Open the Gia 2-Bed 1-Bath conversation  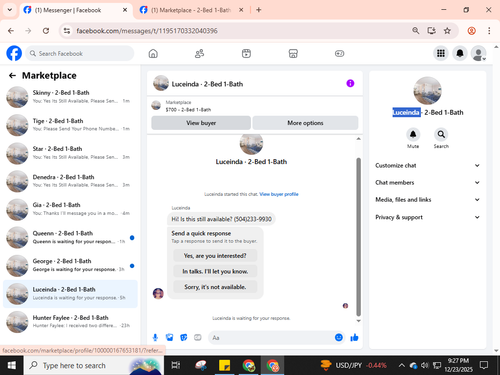(x=70, y=209)
